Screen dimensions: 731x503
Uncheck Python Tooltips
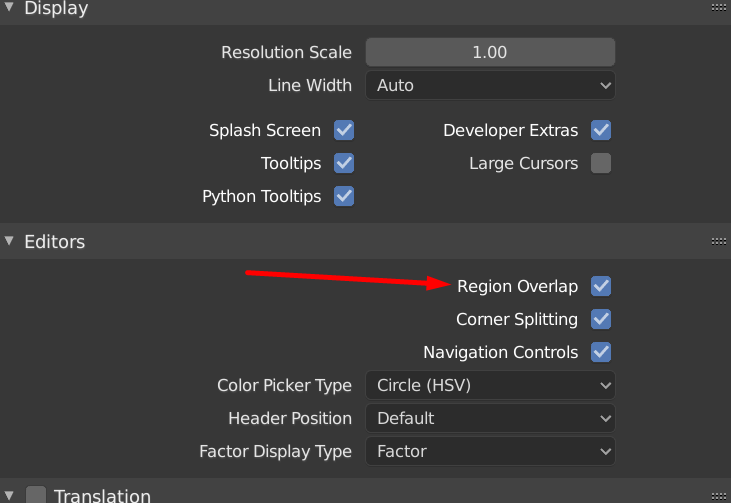click(345, 196)
